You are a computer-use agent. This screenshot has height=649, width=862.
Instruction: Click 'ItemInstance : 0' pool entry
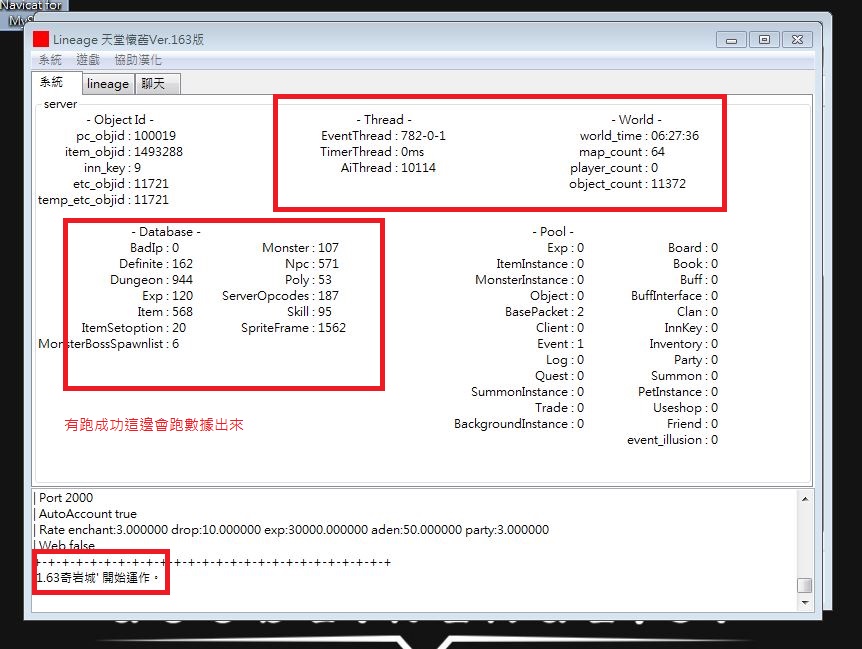[540, 264]
